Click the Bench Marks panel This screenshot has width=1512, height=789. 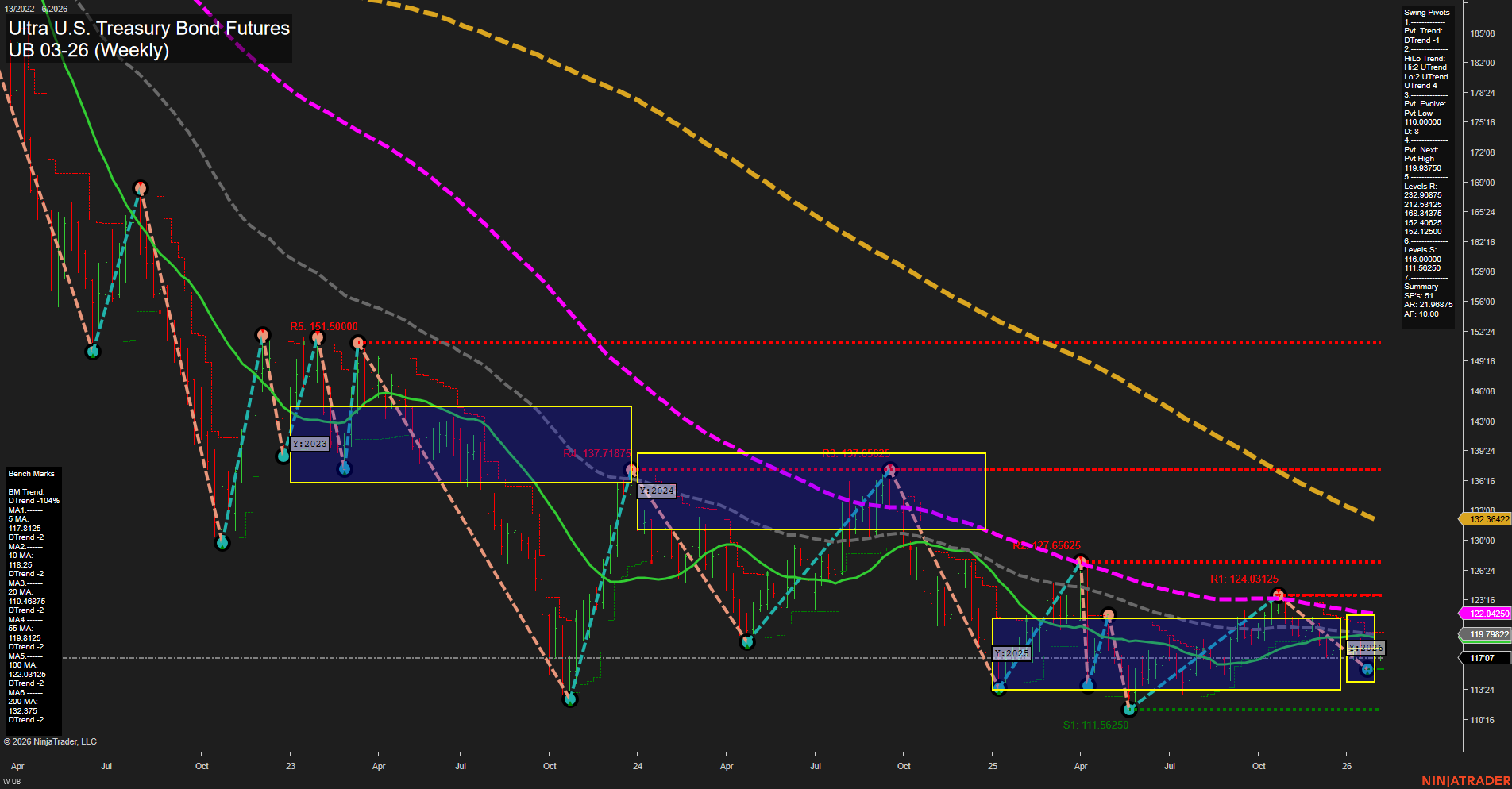pyautogui.click(x=32, y=595)
